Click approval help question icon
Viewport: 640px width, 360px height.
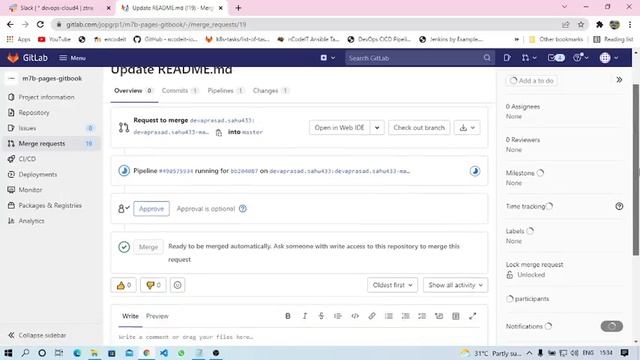click(243, 209)
